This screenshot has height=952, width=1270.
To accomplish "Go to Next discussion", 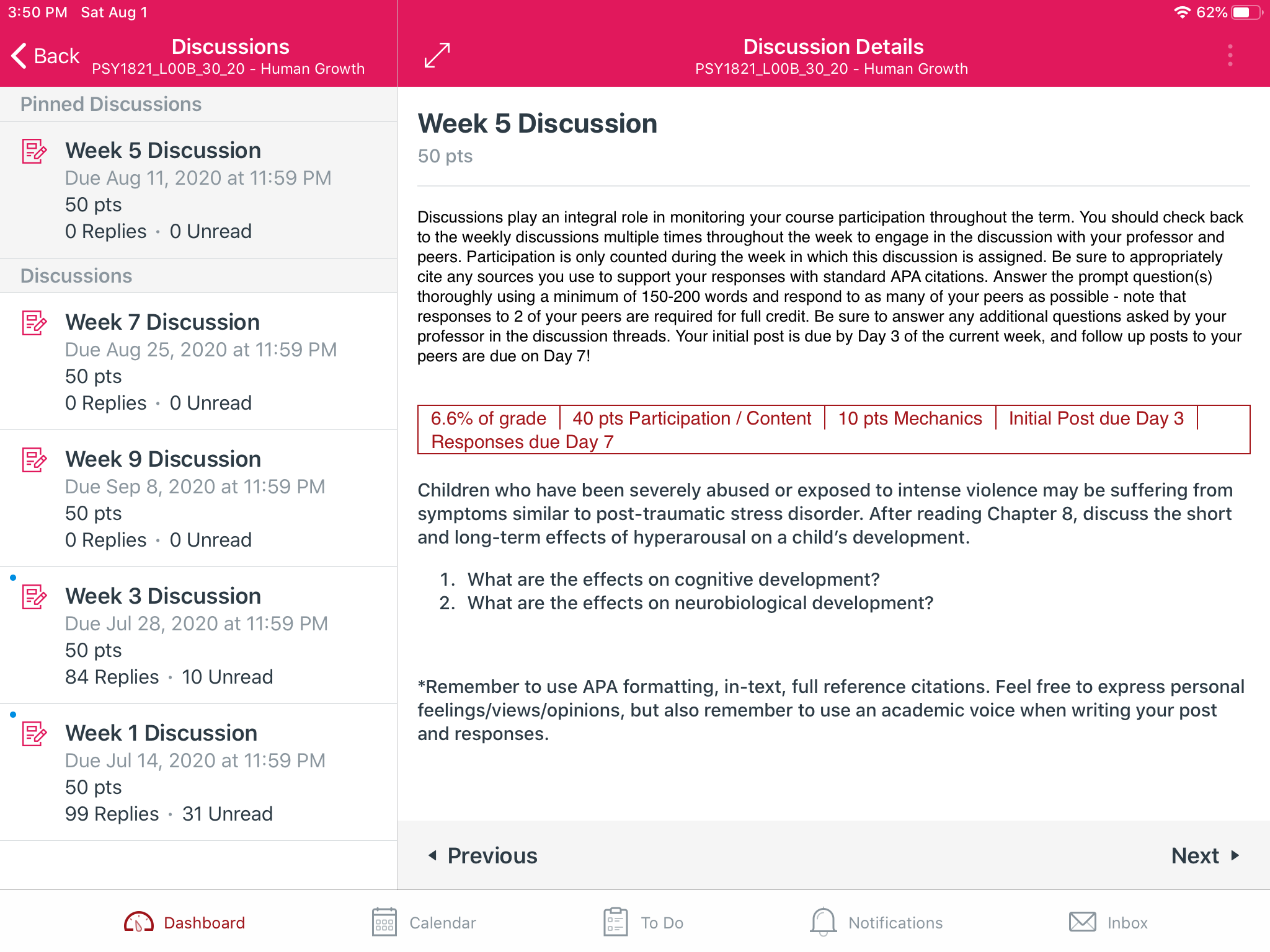I will pyautogui.click(x=1206, y=855).
